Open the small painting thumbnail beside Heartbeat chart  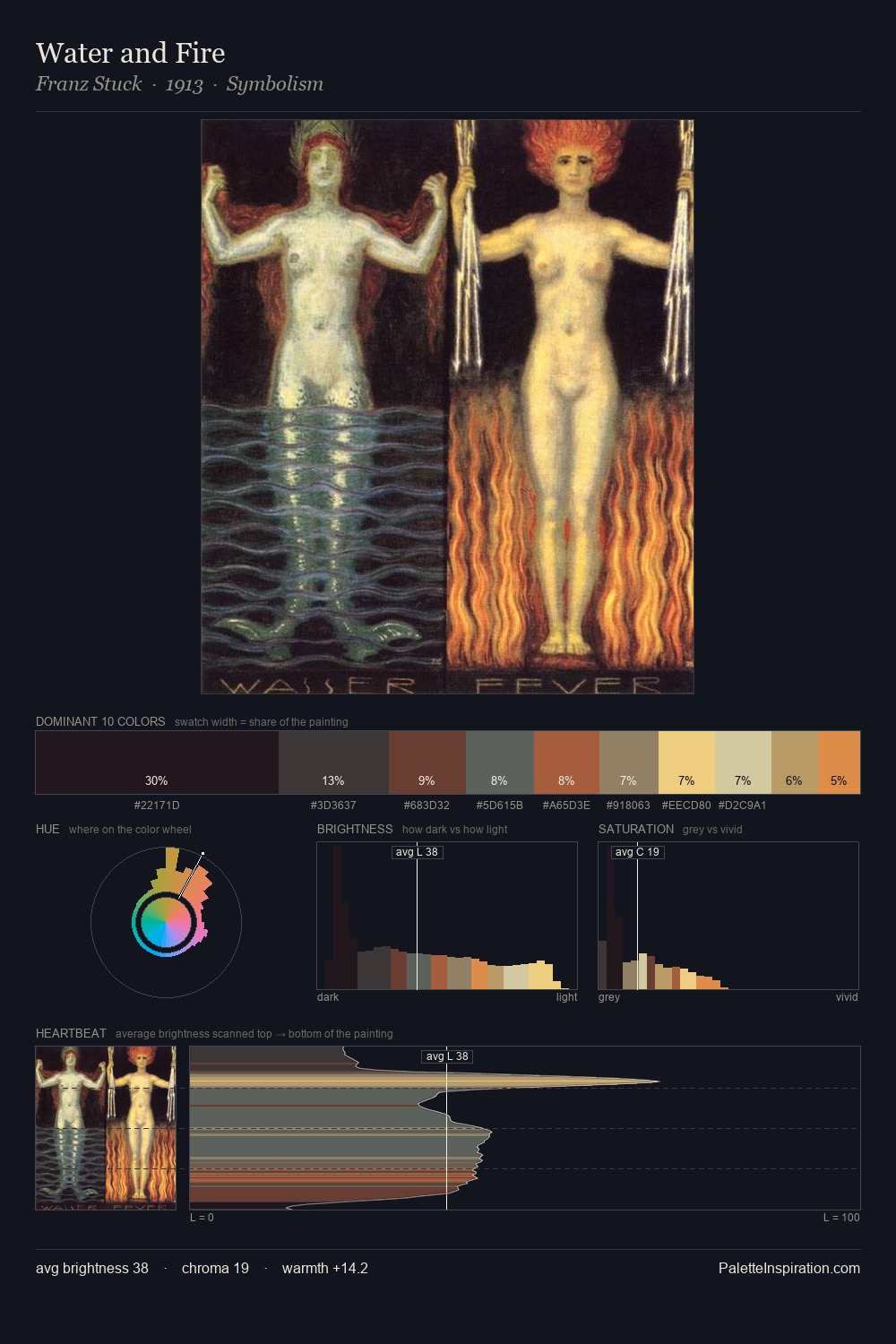pos(106,1128)
